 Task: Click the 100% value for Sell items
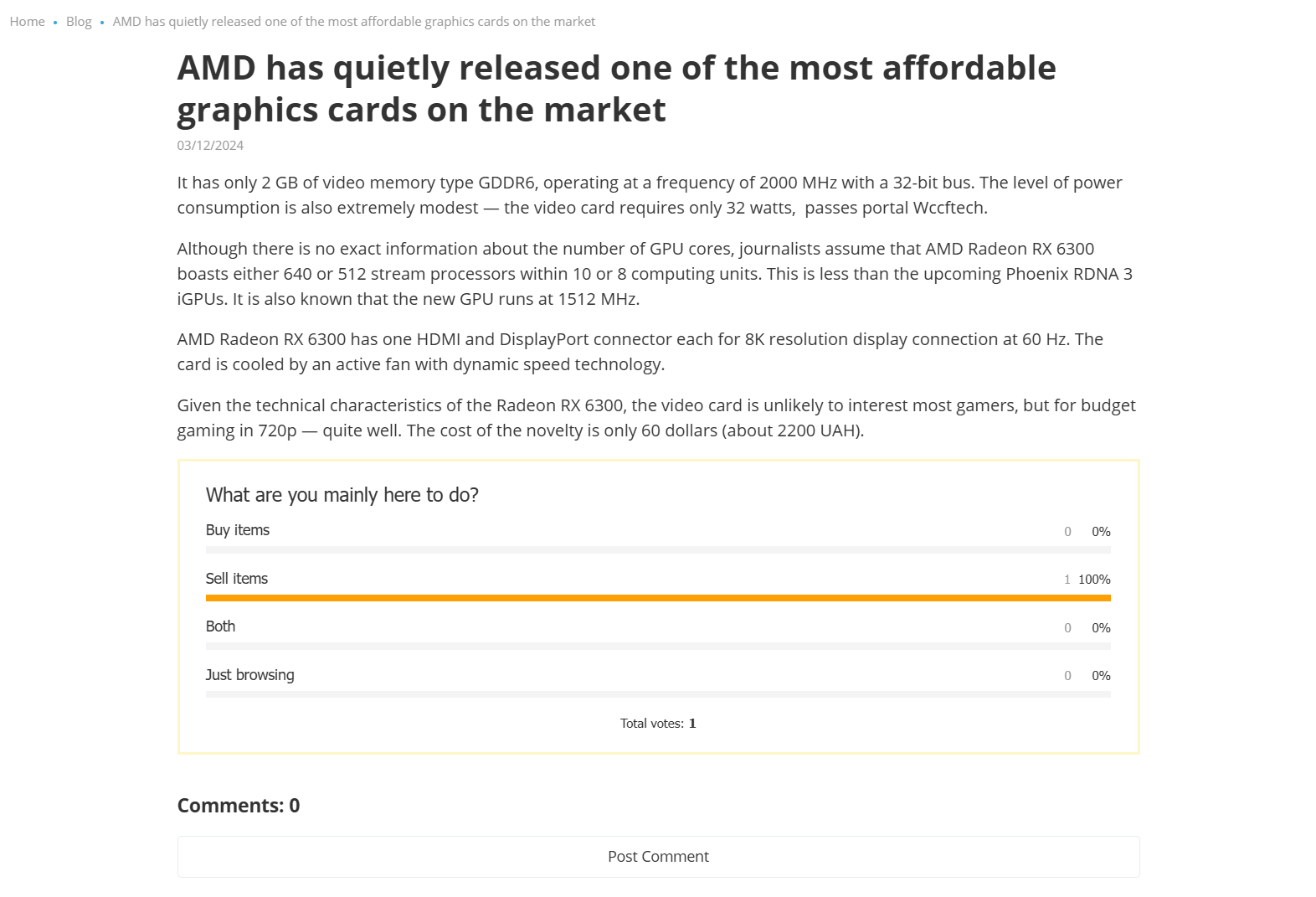click(x=1094, y=580)
